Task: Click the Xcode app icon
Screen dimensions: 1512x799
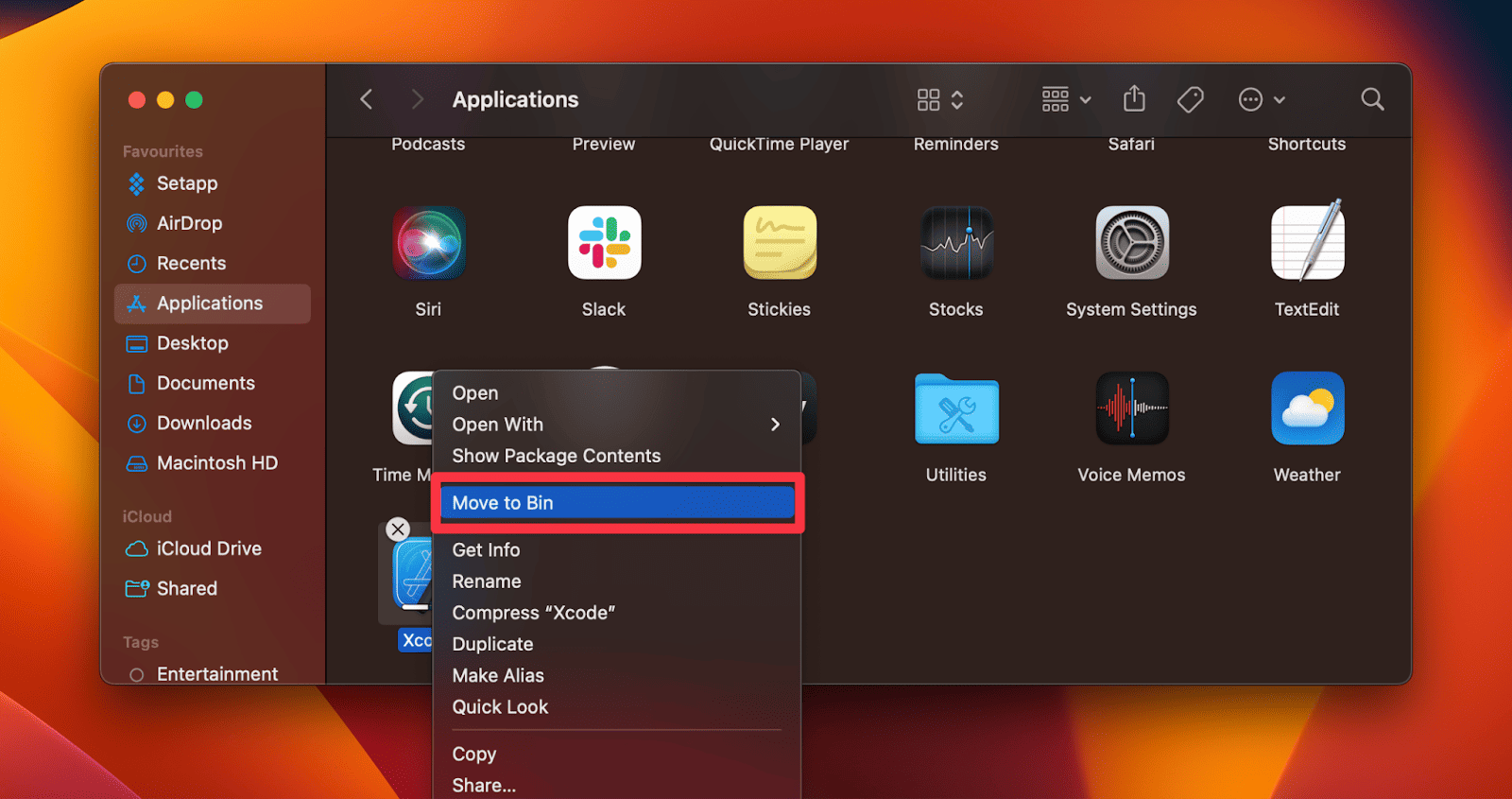Action: 410,576
